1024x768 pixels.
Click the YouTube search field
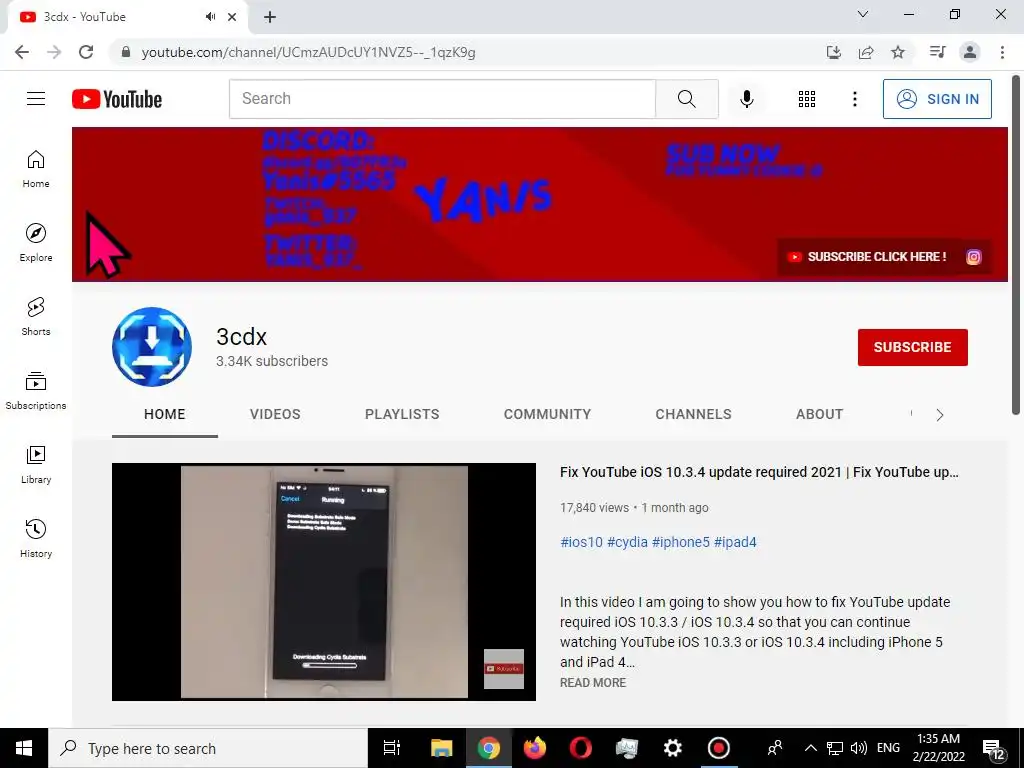442,99
